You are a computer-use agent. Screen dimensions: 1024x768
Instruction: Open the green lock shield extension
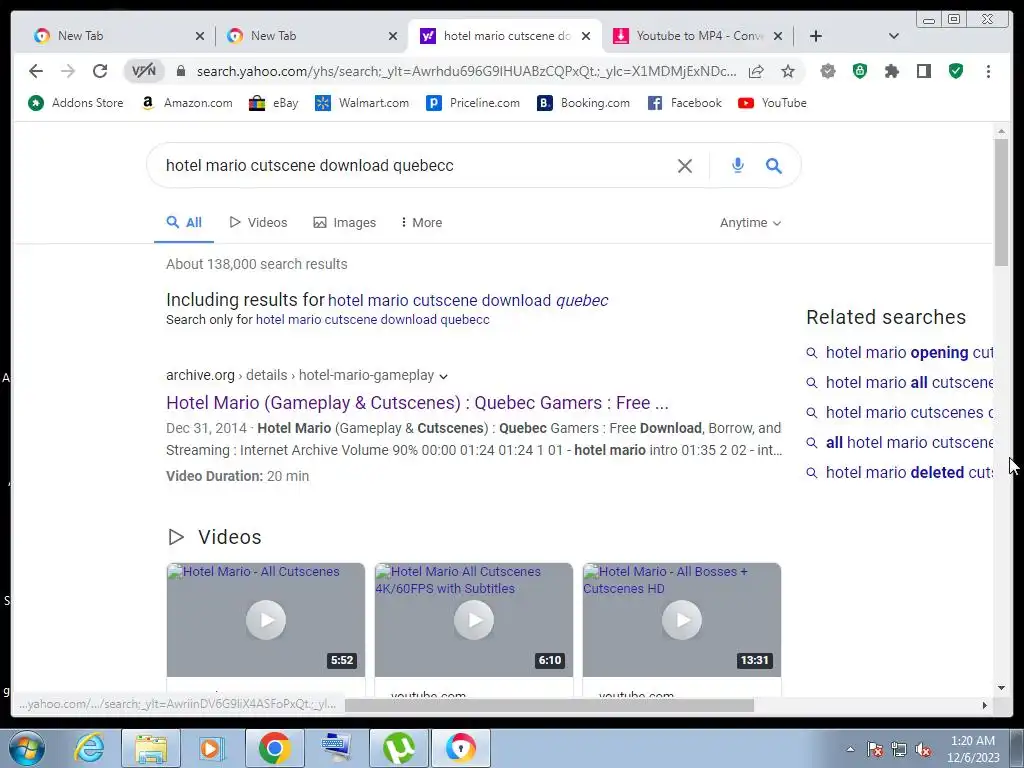click(860, 71)
